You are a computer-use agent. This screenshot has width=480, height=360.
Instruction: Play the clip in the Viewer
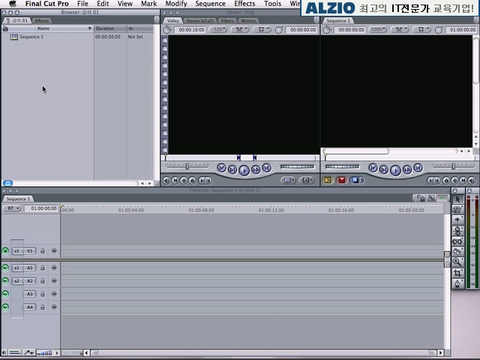pos(244,170)
